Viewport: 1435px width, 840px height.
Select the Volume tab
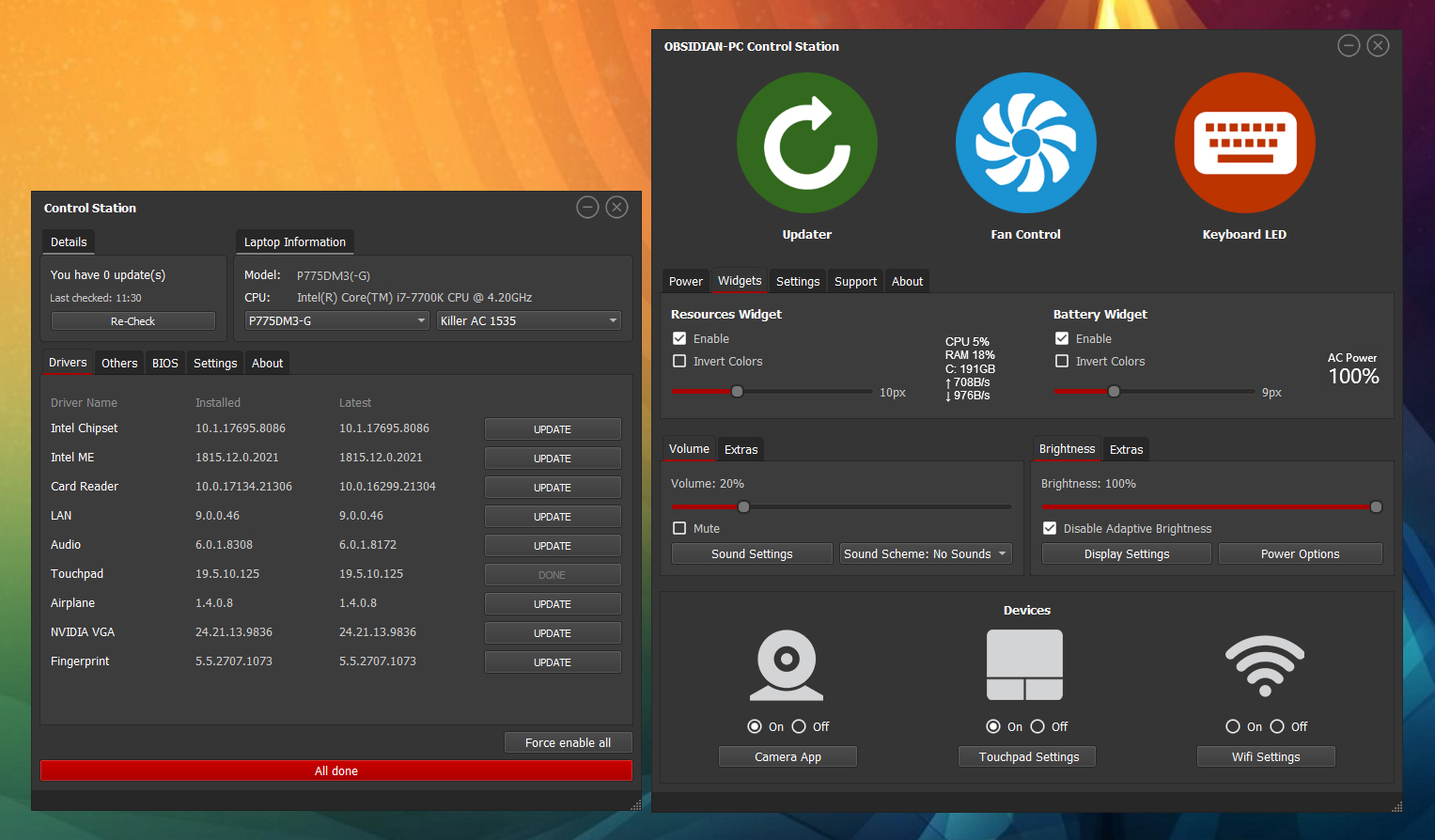tap(689, 448)
